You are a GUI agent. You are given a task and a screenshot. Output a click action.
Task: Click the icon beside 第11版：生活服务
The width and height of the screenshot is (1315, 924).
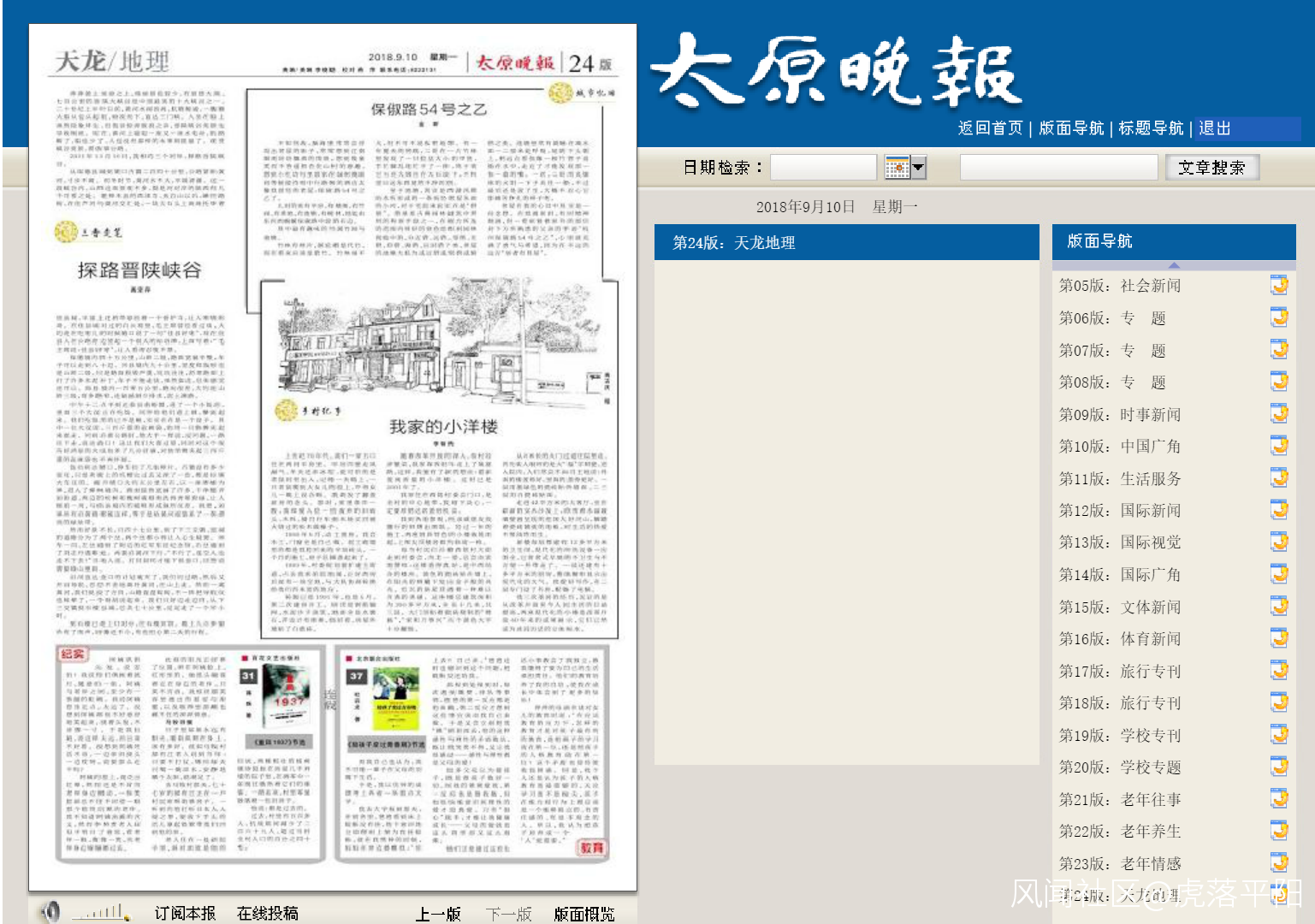(x=1279, y=477)
